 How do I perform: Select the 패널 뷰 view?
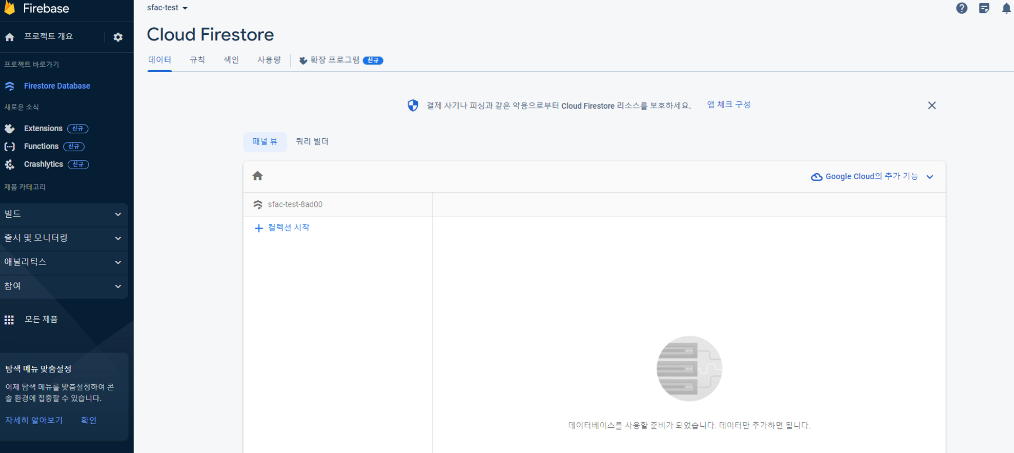coord(265,142)
